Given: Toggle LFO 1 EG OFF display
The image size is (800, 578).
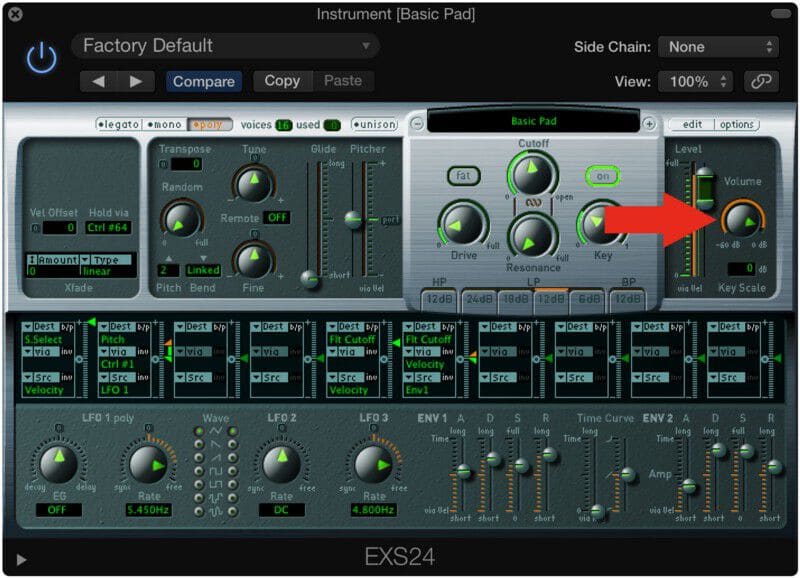Looking at the screenshot, I should [58, 510].
